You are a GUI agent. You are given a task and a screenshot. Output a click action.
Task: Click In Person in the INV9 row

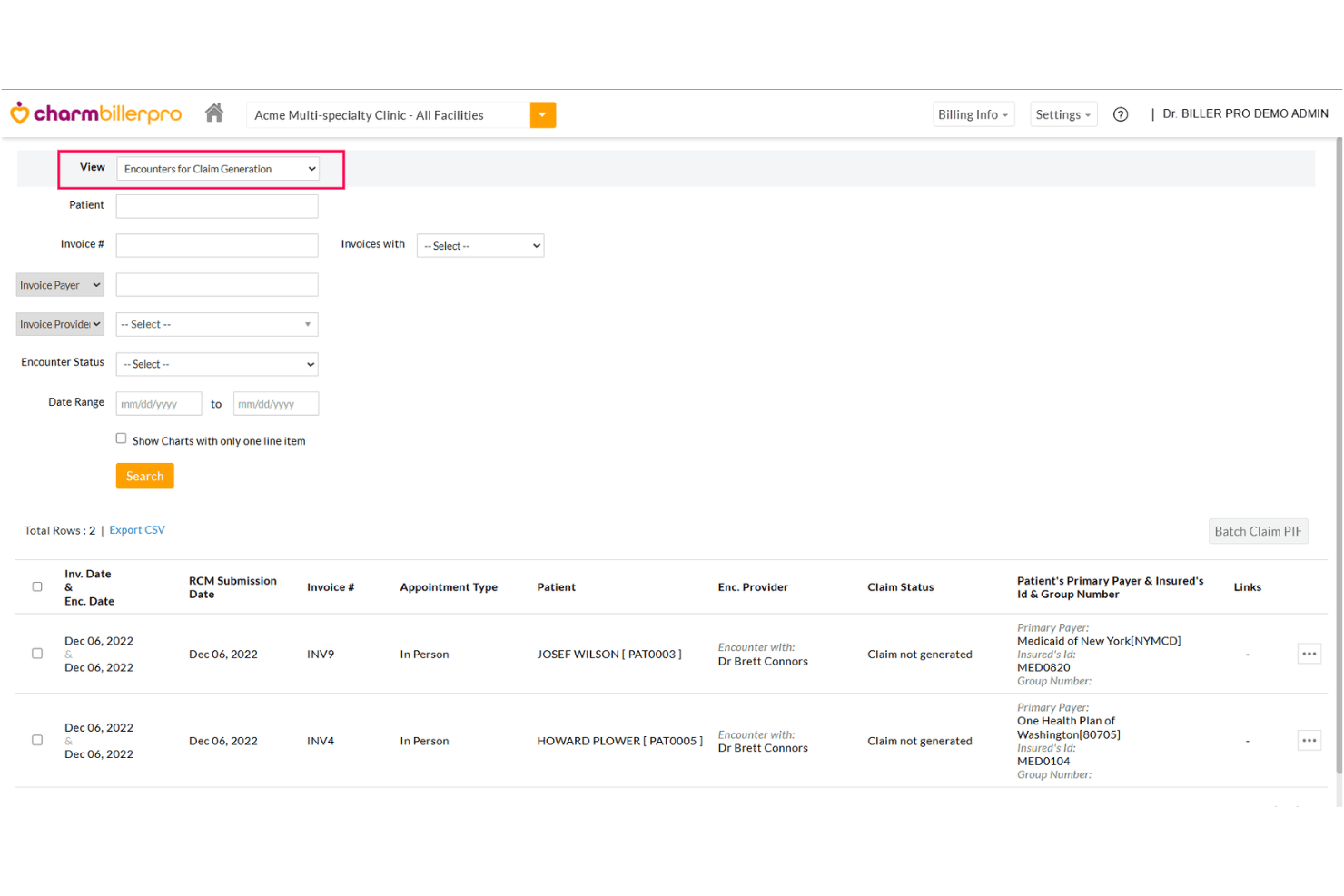[x=424, y=655]
